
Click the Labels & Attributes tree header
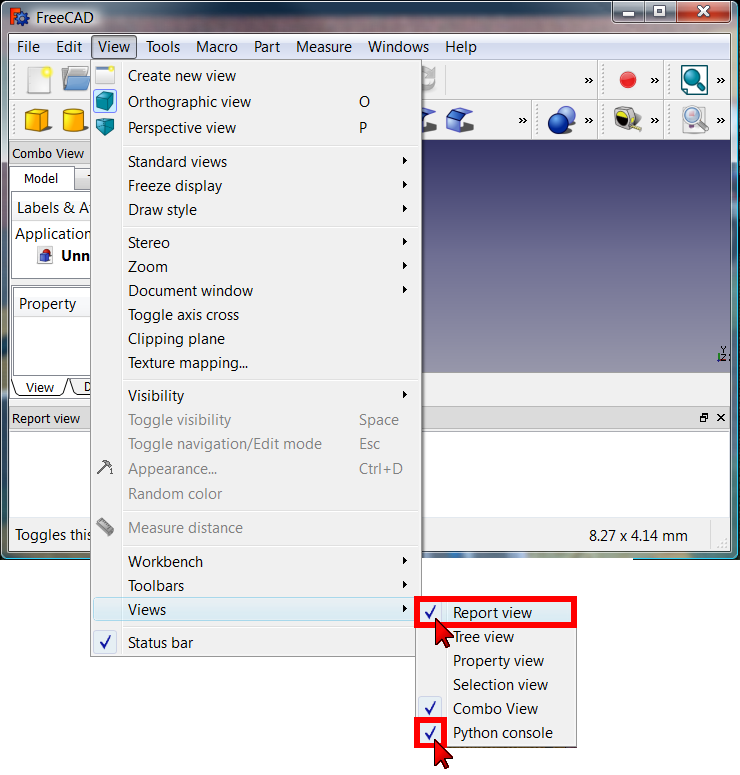[x=51, y=208]
